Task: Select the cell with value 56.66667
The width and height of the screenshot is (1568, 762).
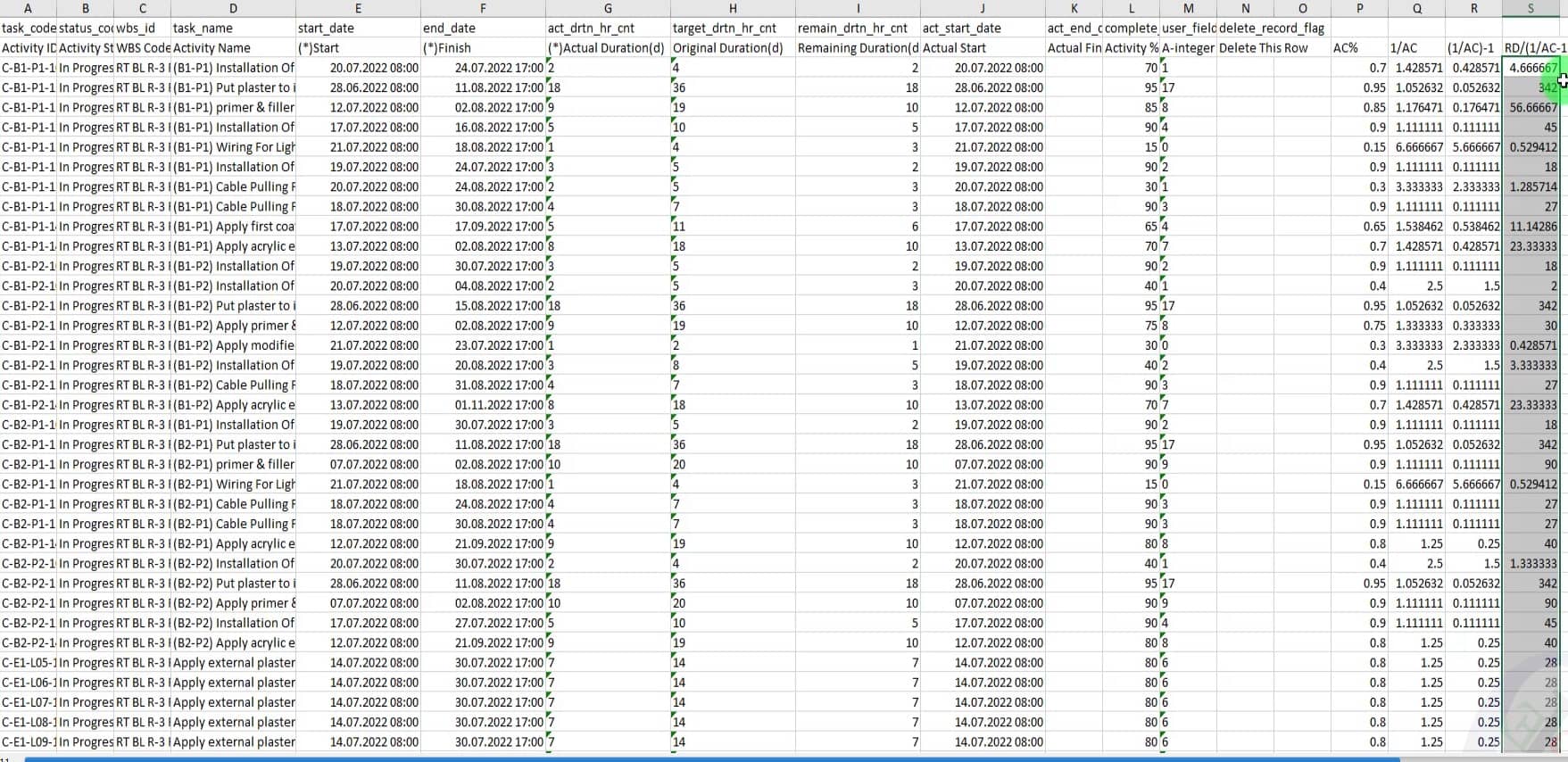Action: pyautogui.click(x=1531, y=107)
